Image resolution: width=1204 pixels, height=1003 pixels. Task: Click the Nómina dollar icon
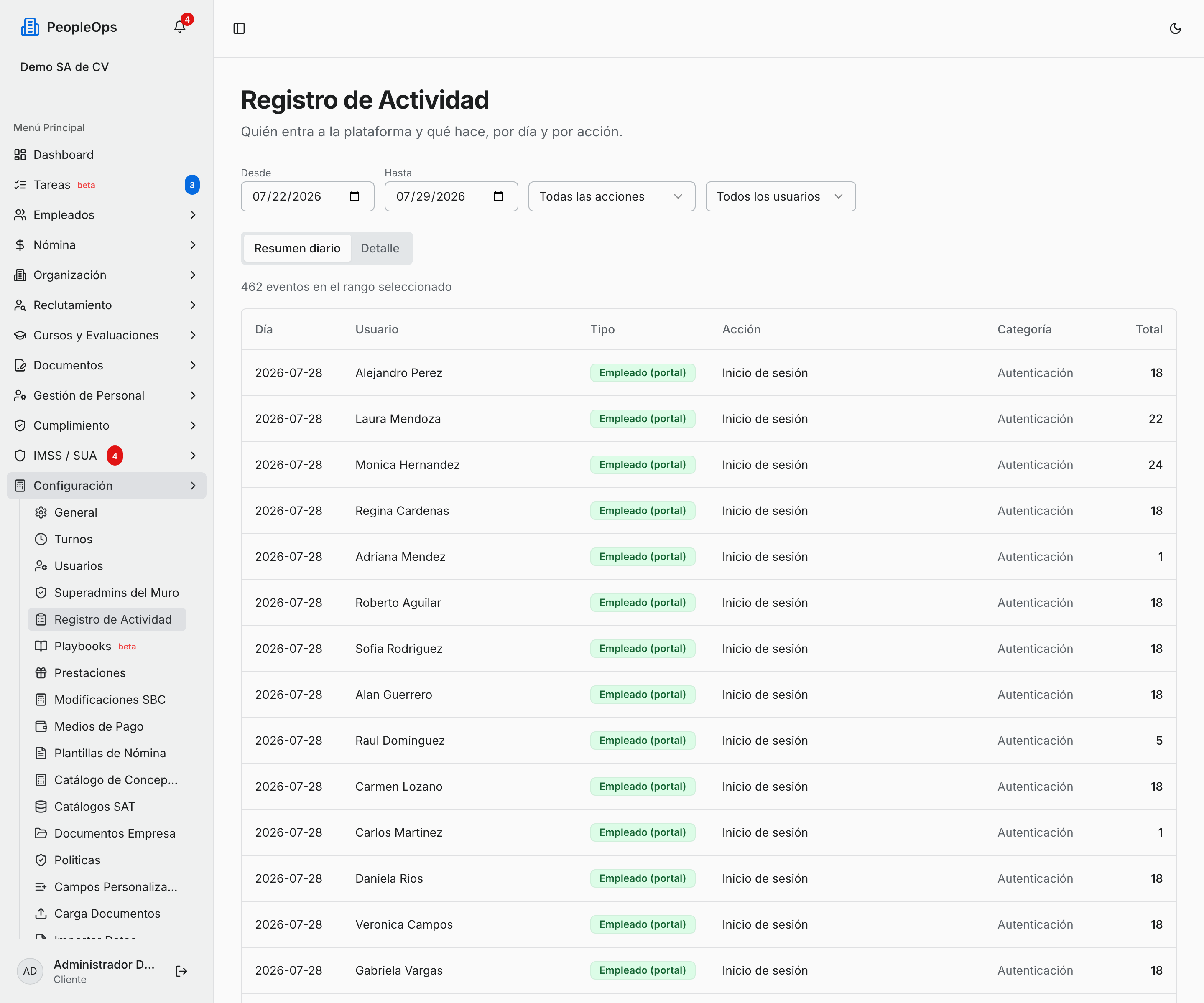[x=20, y=245]
